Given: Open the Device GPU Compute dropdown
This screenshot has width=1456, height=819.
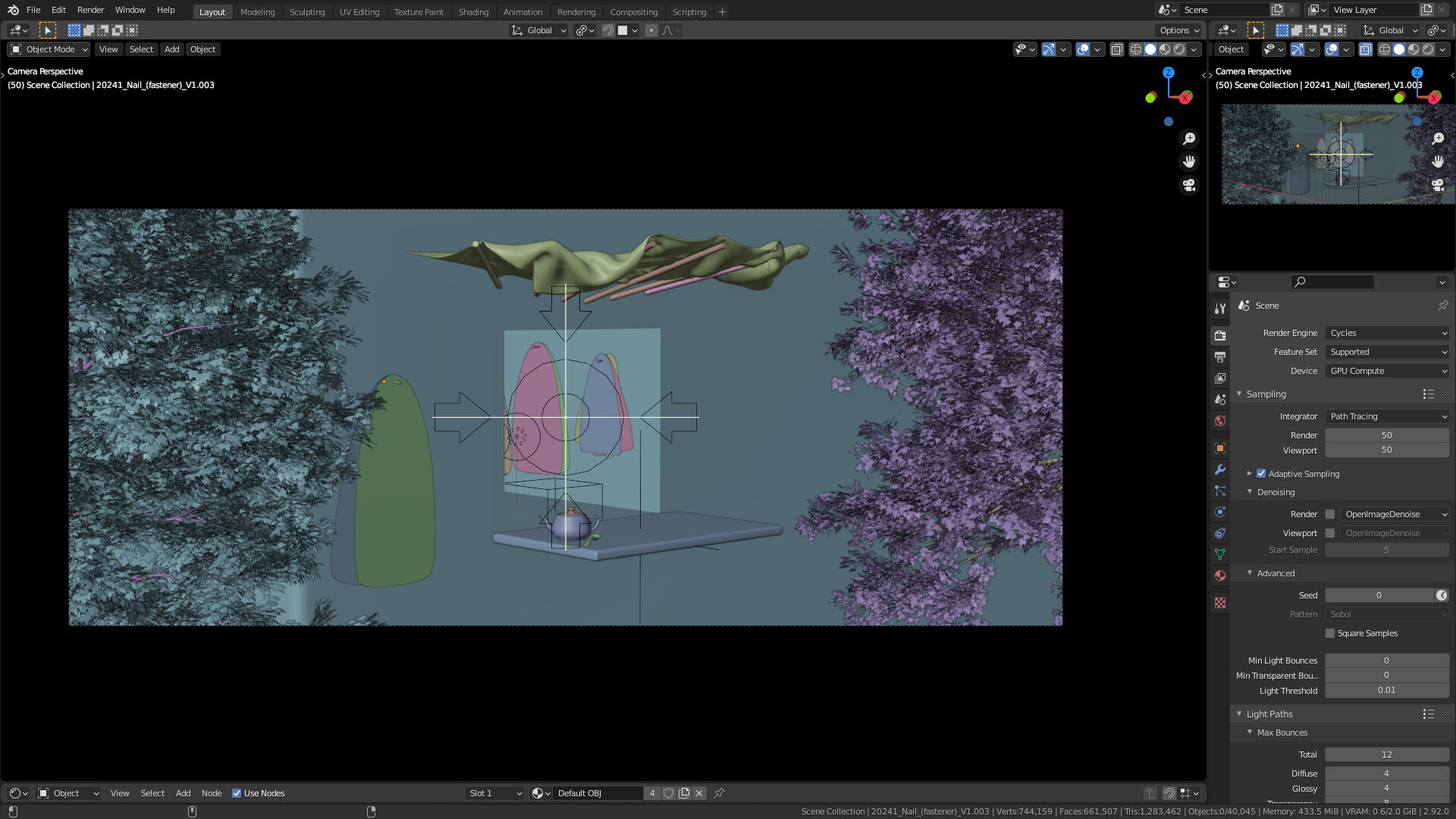Looking at the screenshot, I should (1387, 371).
